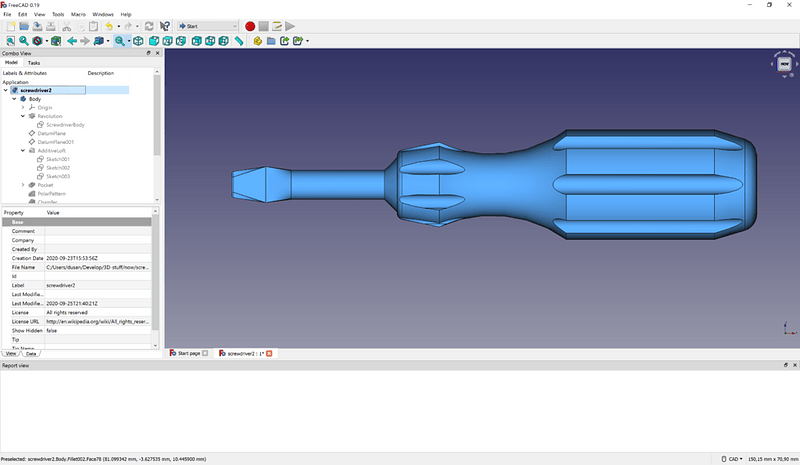Toggle the Bounding box icon
The height and width of the screenshot is (465, 800).
(x=56, y=41)
